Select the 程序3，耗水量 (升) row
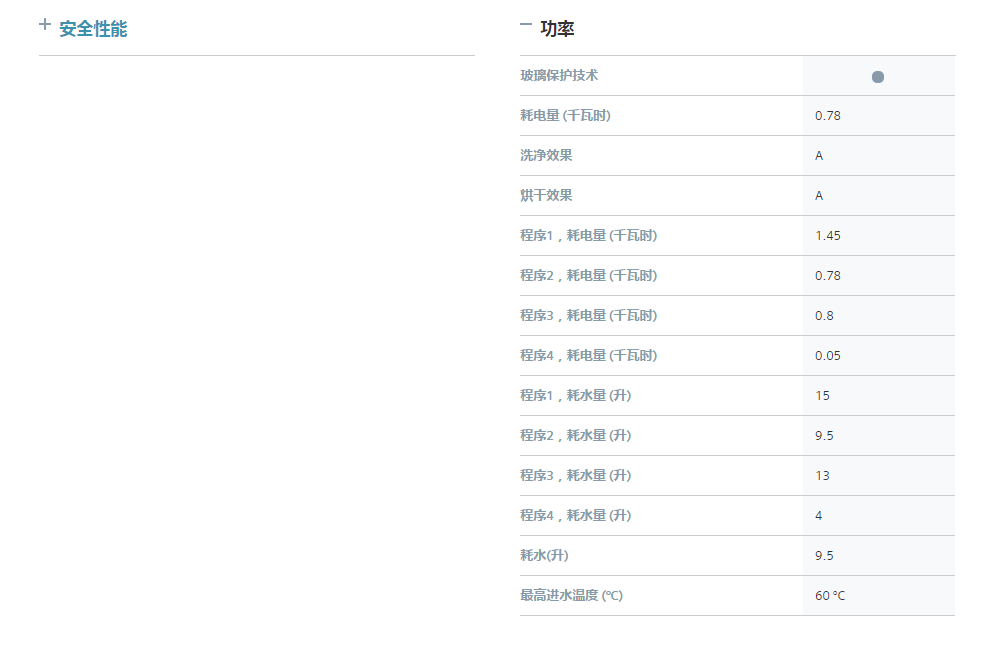Screen dimensions: 995x645 click(737, 475)
